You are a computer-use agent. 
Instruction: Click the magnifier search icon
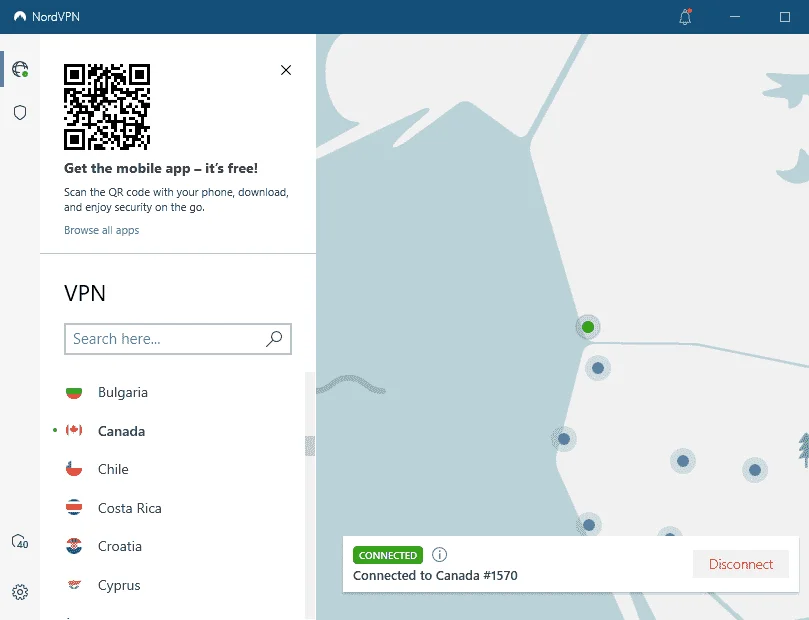(x=274, y=339)
